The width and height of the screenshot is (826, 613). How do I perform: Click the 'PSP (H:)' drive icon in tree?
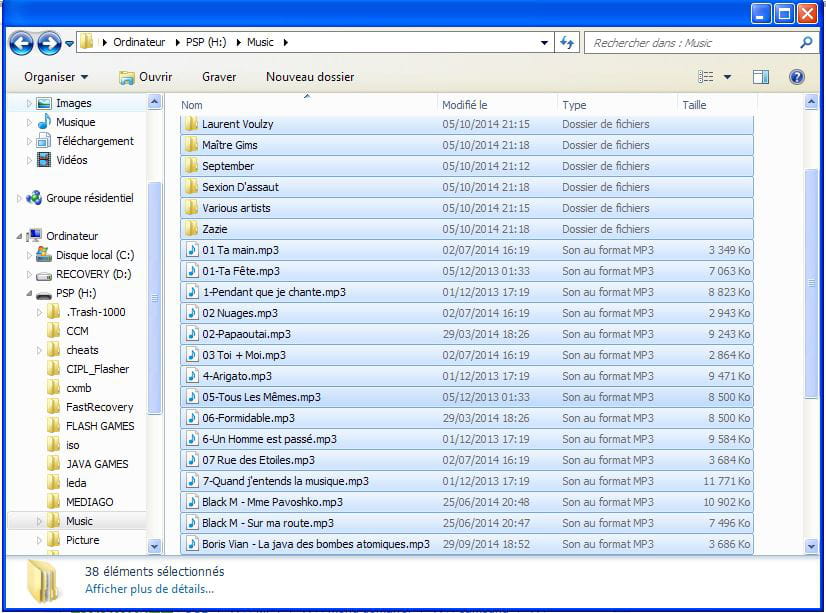click(44, 294)
